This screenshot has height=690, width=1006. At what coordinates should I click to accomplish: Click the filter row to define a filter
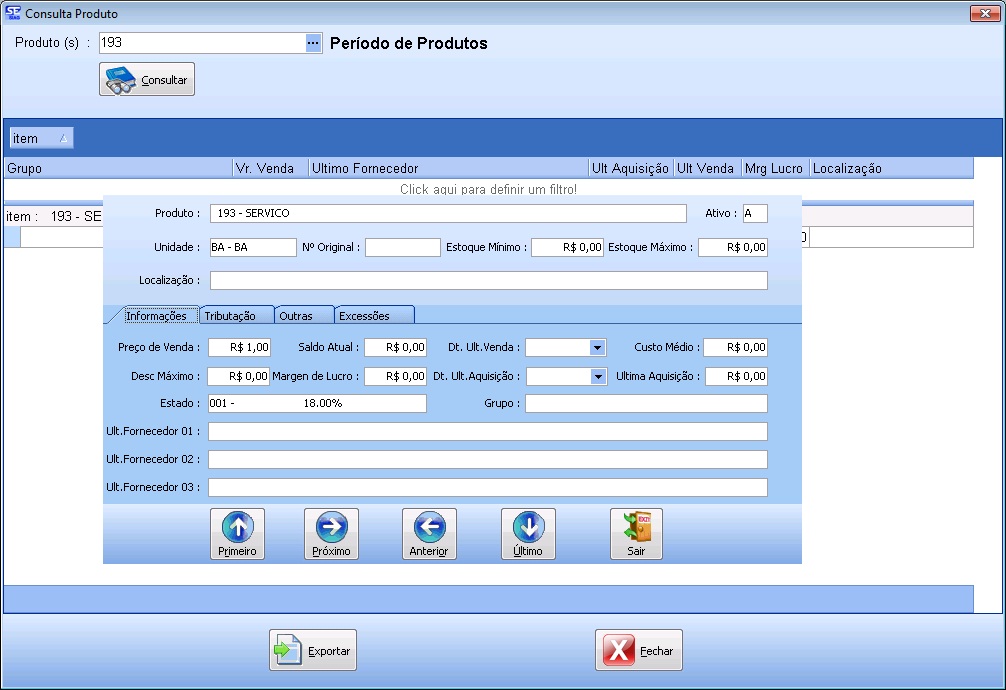pos(488,189)
